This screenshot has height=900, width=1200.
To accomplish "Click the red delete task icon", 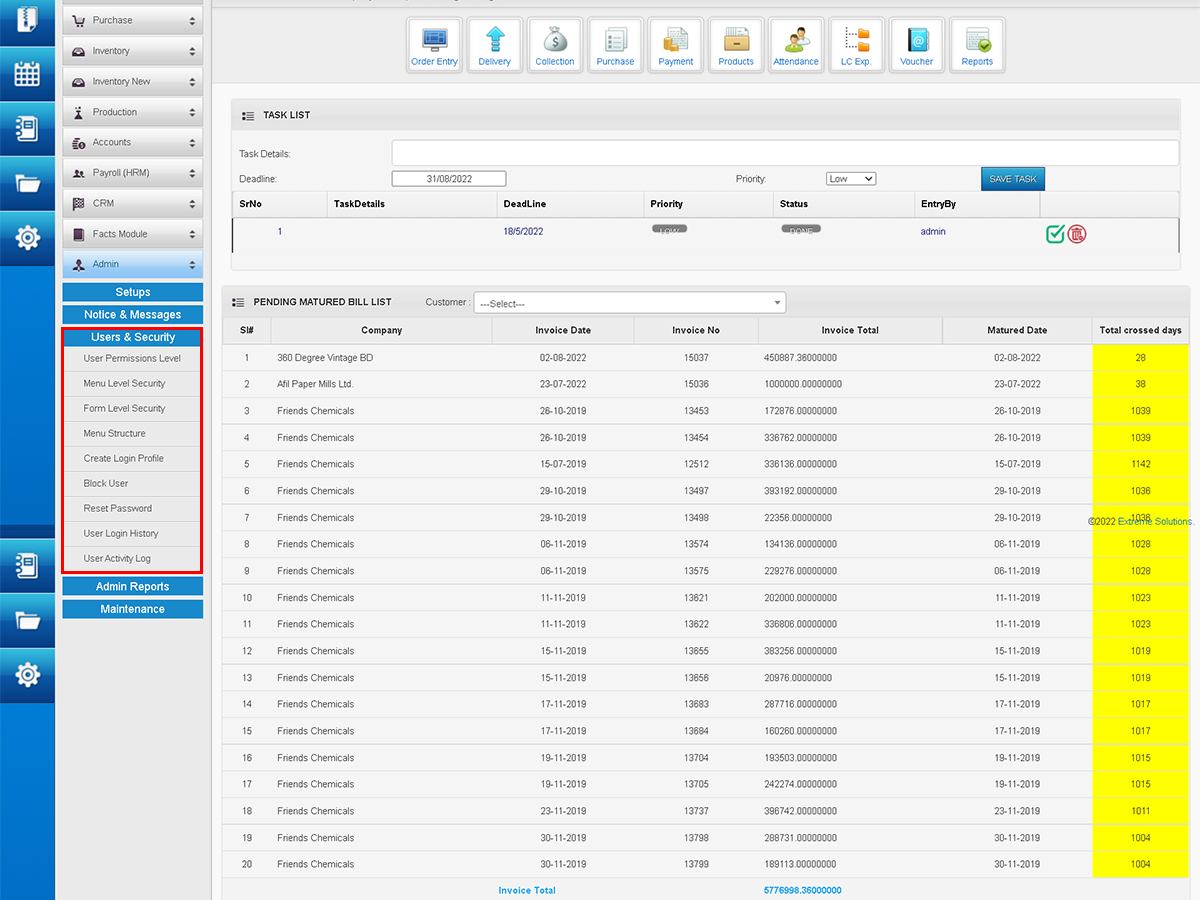I will coord(1077,234).
